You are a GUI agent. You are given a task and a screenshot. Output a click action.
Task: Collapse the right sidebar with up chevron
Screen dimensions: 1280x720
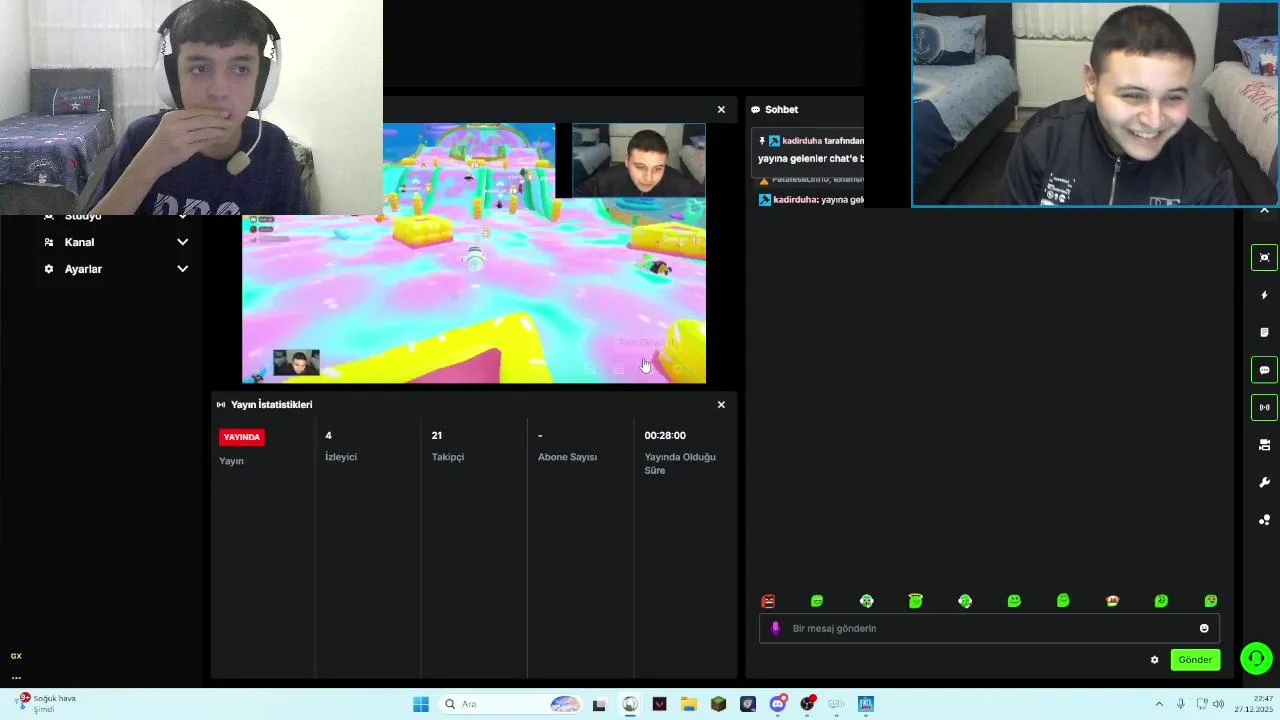coord(1264,211)
